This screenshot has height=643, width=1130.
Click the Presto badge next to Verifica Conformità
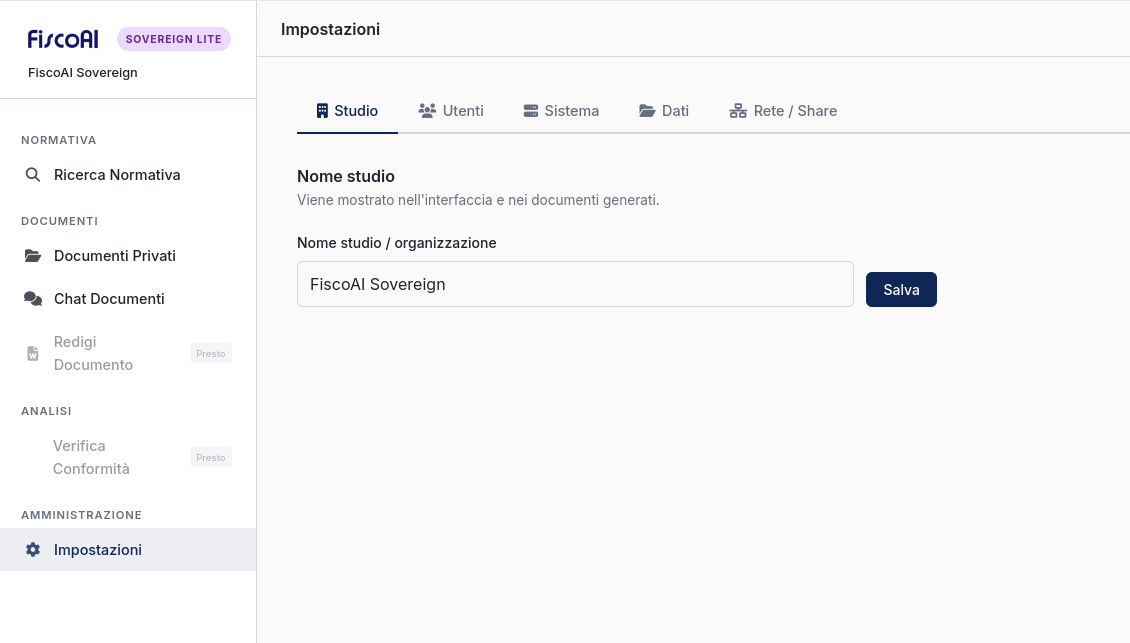(x=210, y=457)
